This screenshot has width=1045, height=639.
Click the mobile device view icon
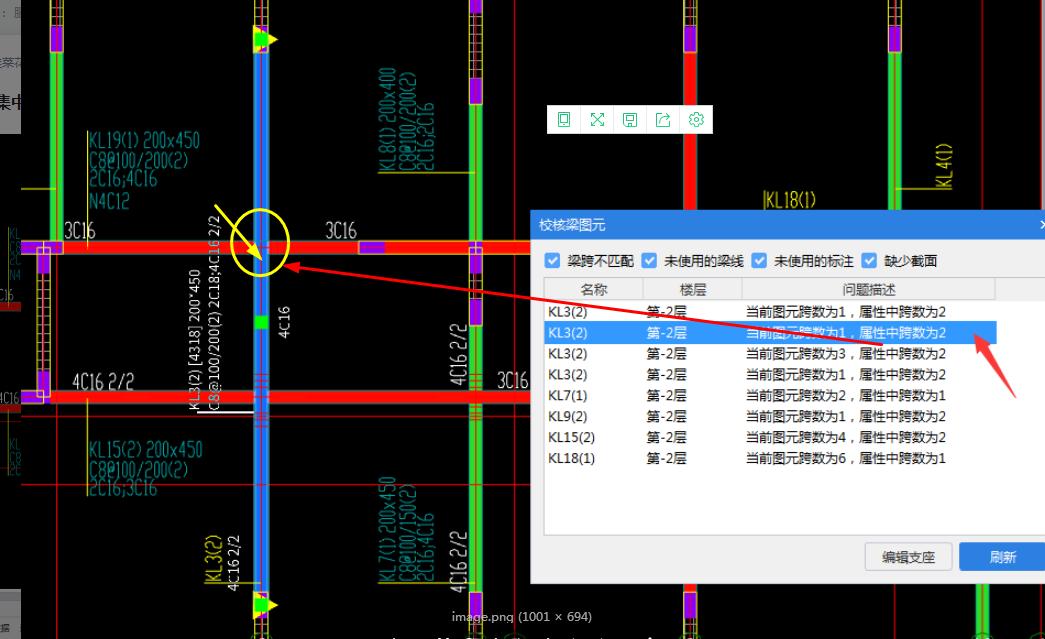(x=564, y=119)
